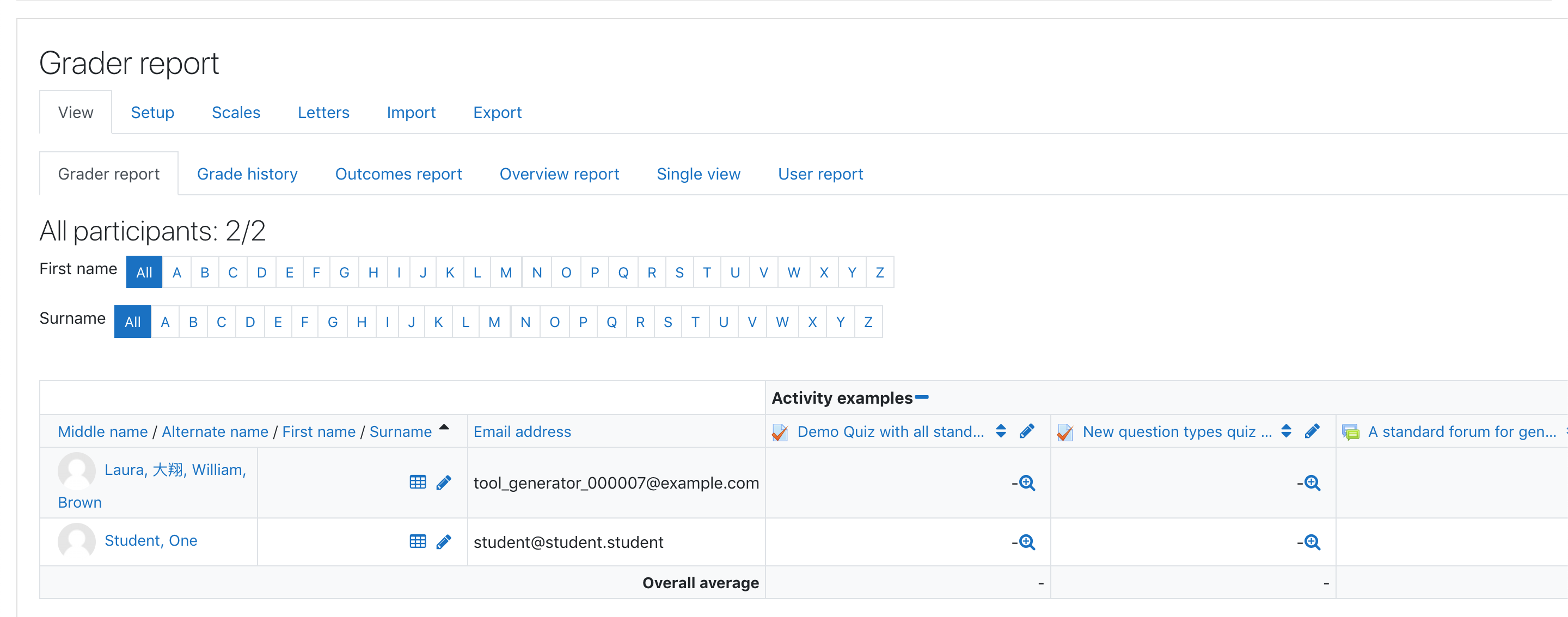The image size is (1568, 617).
Task: Select the View tab
Action: click(76, 113)
